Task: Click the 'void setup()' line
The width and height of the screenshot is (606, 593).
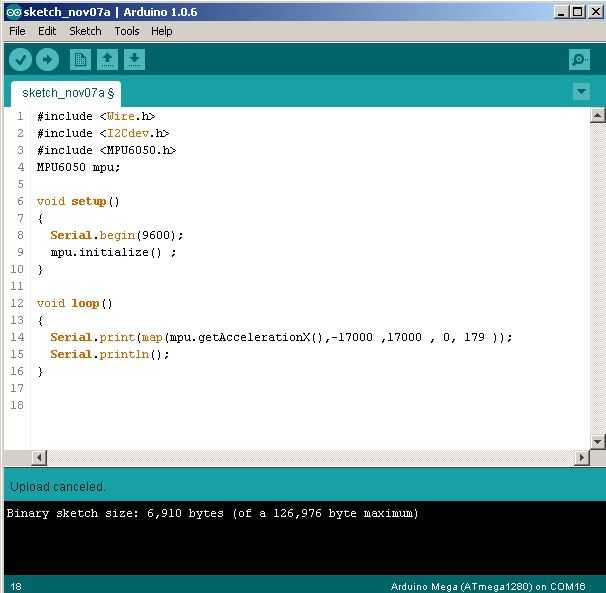Action: click(x=78, y=201)
